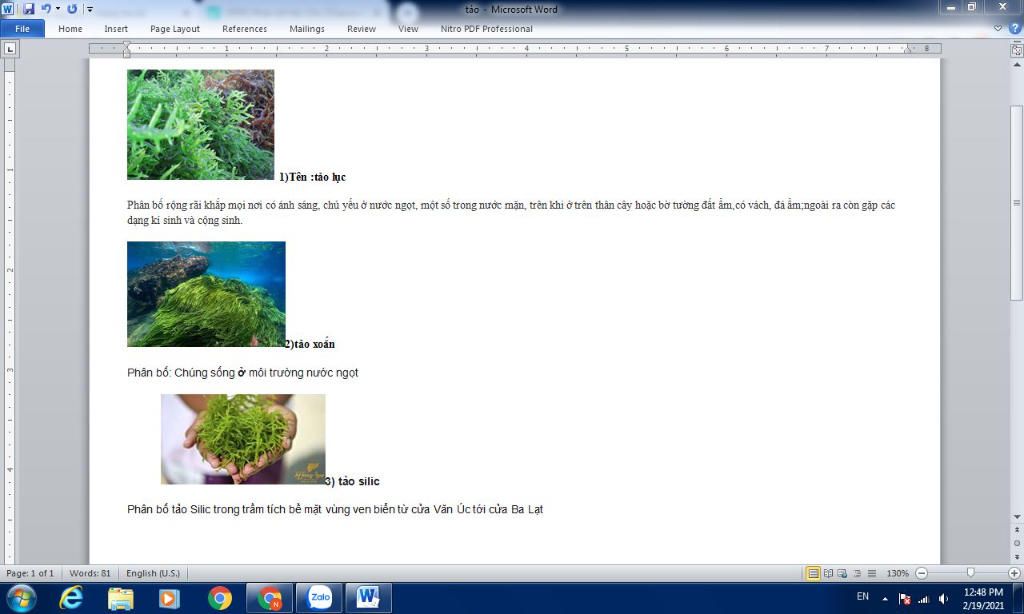Switch to Full Screen Reading view
Viewport: 1024px width, 614px height.
click(x=828, y=574)
